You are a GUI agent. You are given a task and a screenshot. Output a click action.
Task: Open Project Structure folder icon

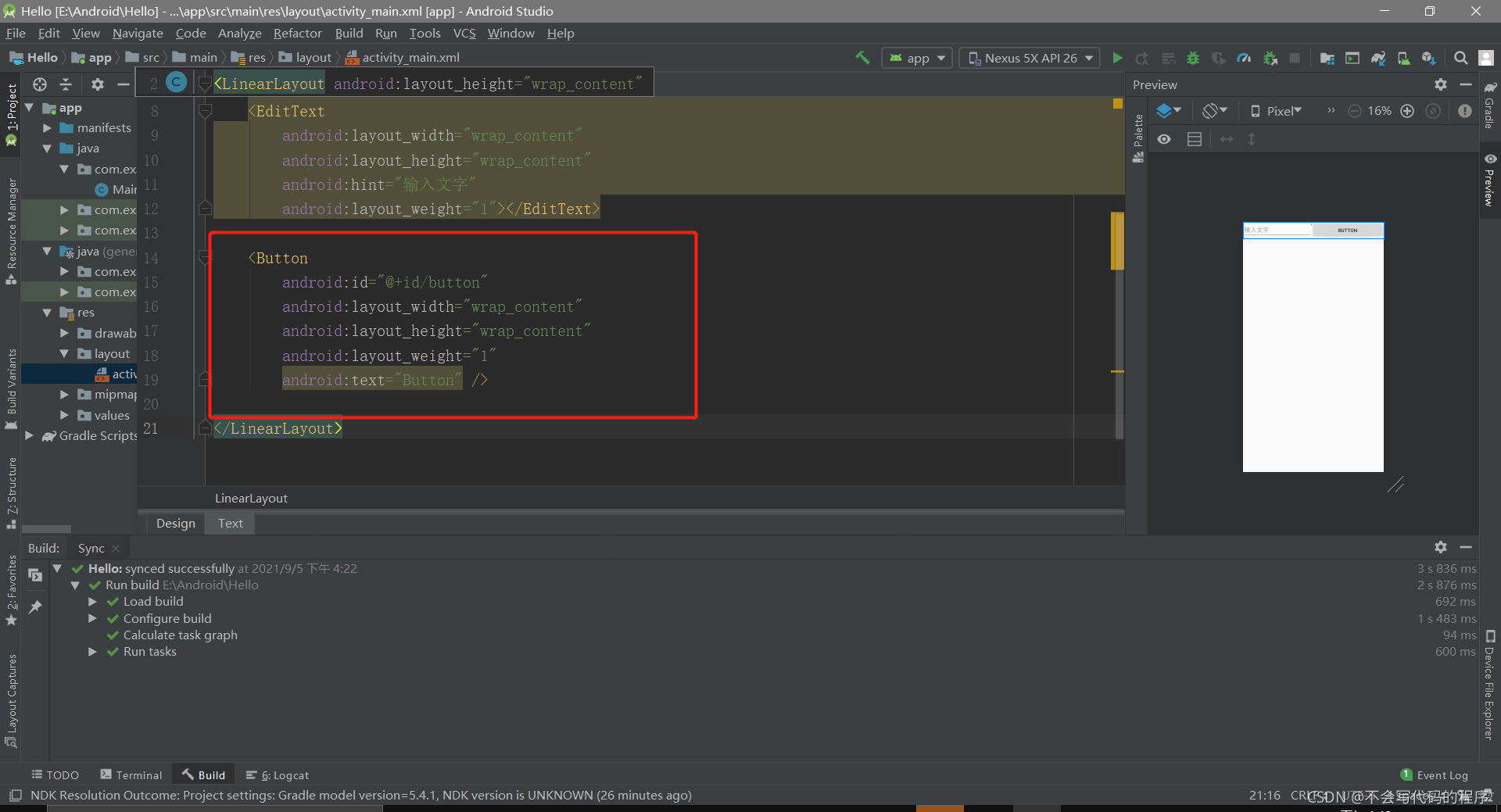click(1327, 58)
